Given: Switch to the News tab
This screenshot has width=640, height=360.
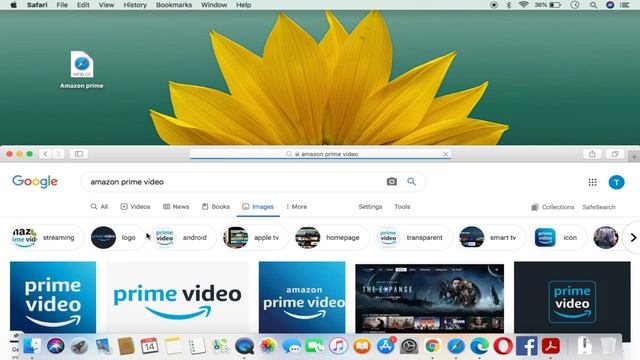Looking at the screenshot, I should 176,207.
